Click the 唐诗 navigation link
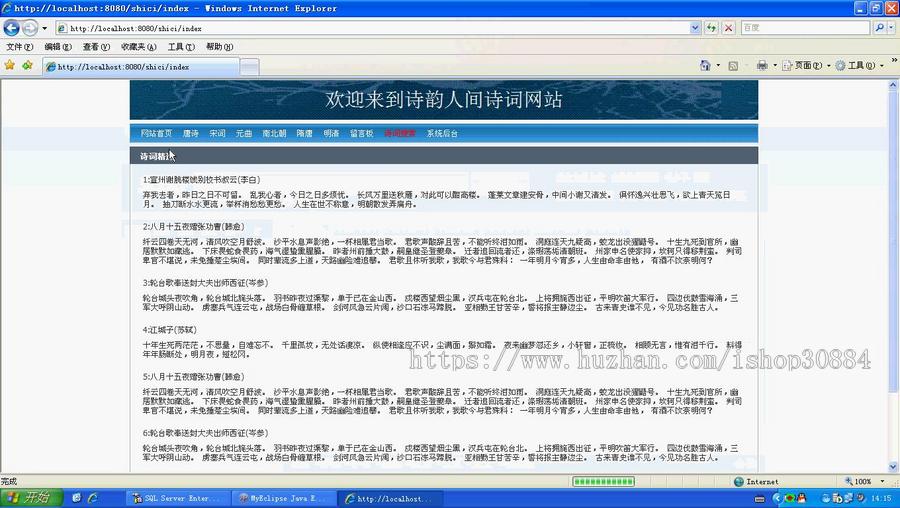This screenshot has width=900, height=508. (191, 133)
